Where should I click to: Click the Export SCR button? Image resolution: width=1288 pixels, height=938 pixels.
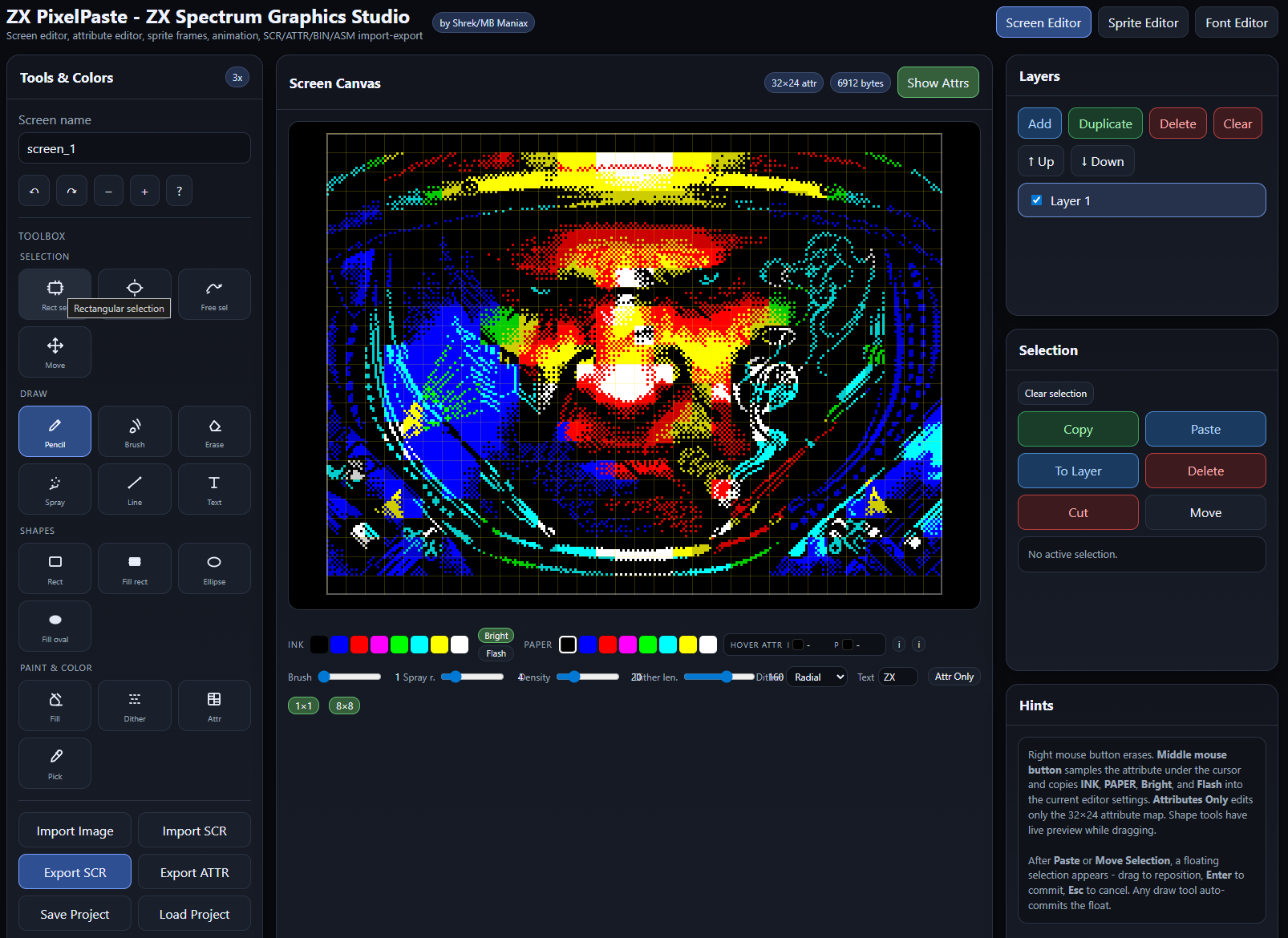[x=75, y=872]
